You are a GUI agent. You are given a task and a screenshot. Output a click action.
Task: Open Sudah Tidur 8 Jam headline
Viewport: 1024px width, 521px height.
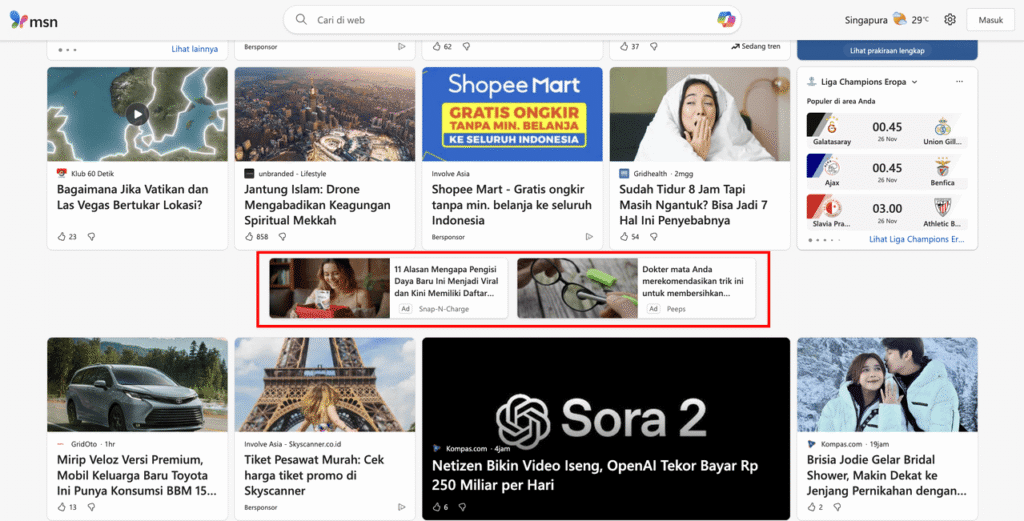[693, 205]
